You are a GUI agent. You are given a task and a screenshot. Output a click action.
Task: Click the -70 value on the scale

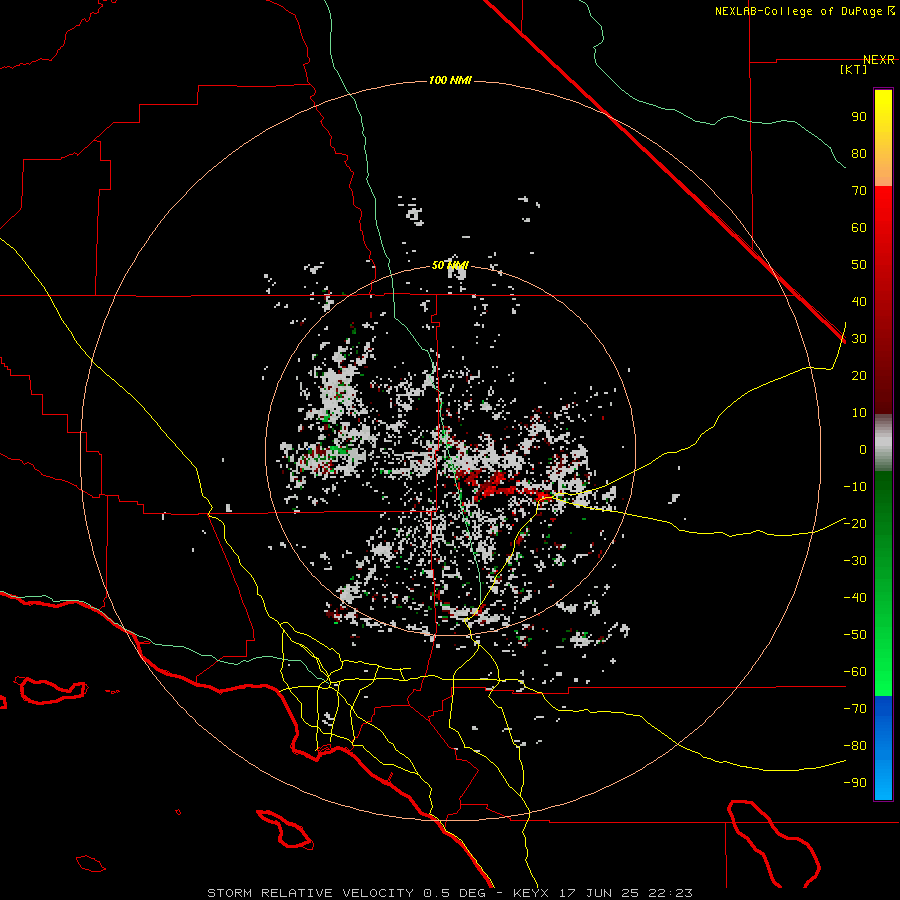pyautogui.click(x=855, y=709)
